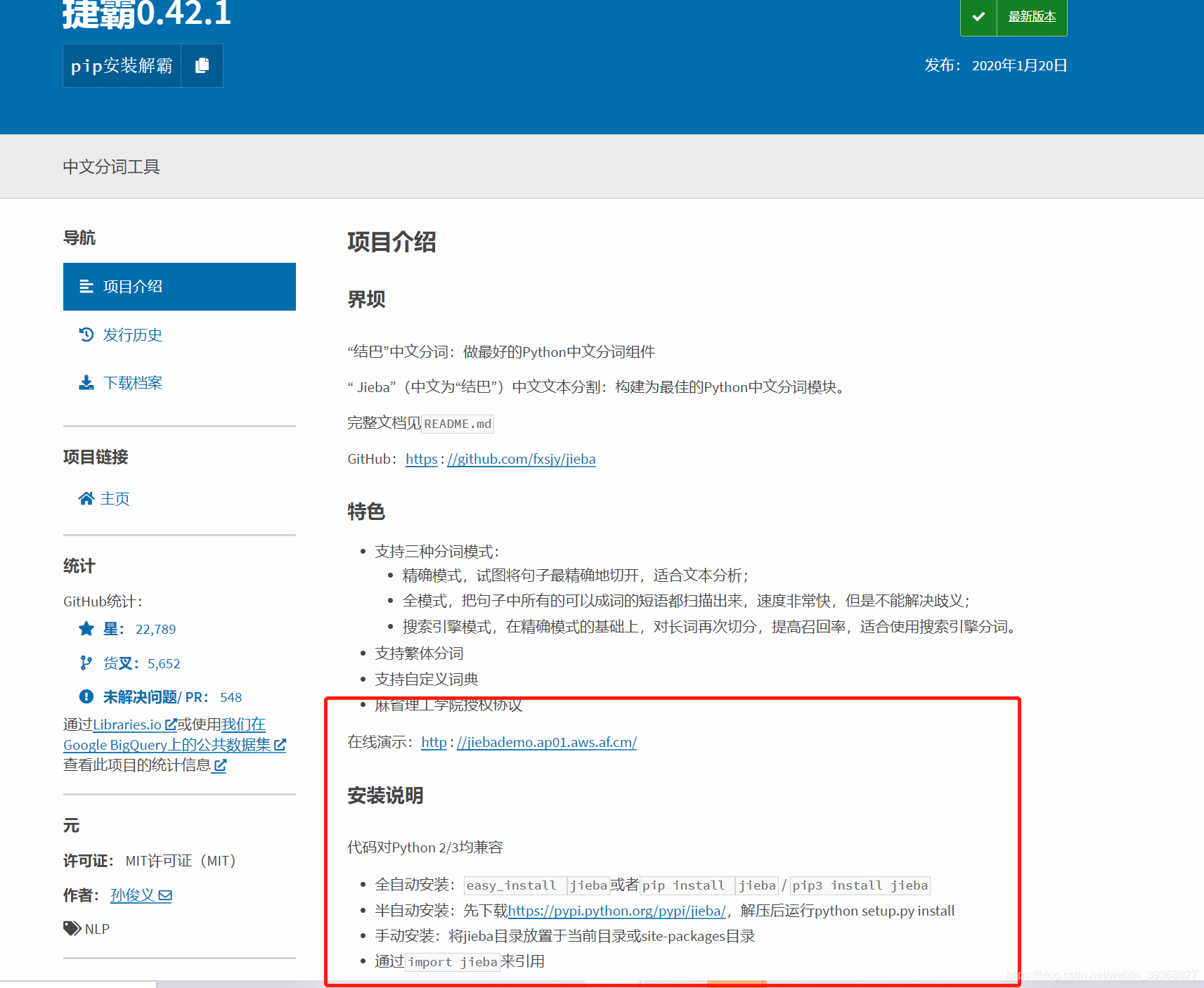Click the README.md code label

tap(458, 424)
